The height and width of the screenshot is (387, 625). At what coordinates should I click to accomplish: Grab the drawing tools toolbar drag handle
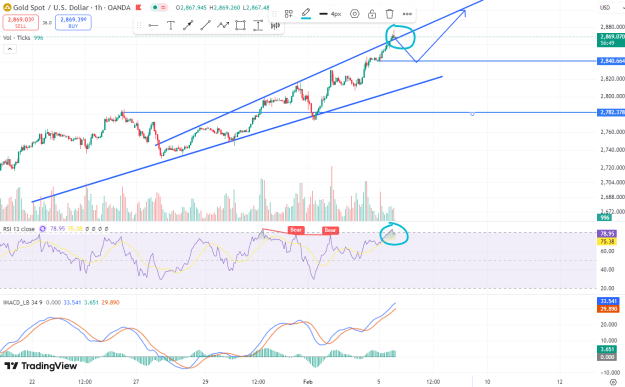point(139,26)
